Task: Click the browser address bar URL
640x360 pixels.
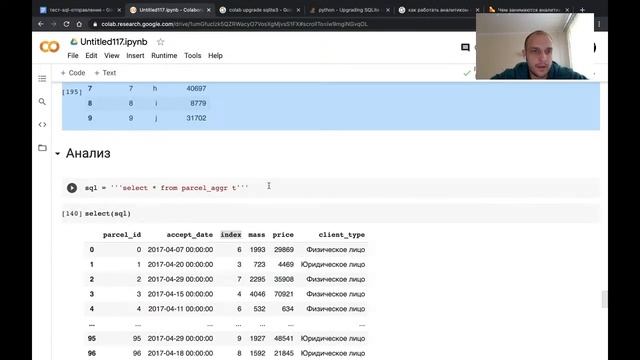Action: 234,24
